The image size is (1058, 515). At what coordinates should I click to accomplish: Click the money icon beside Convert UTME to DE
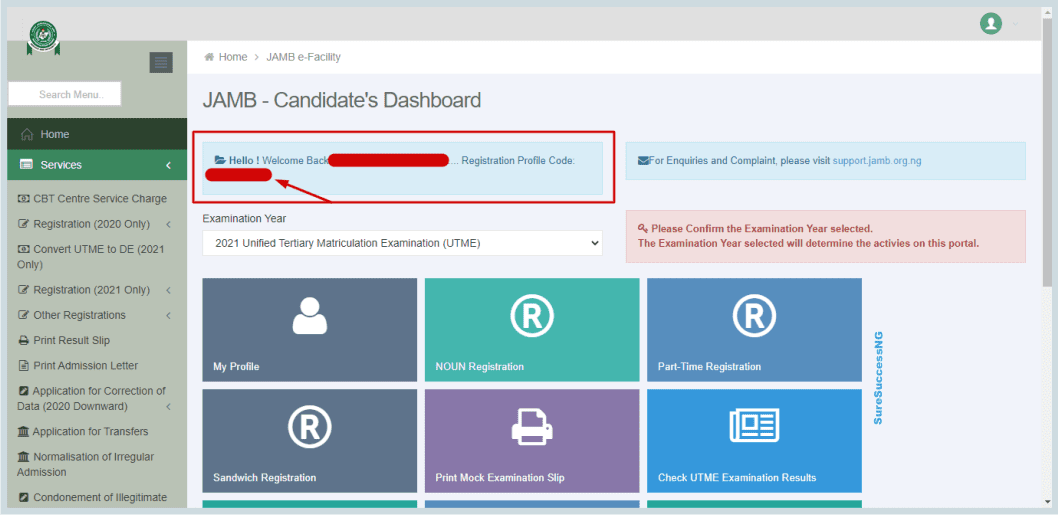(24, 249)
